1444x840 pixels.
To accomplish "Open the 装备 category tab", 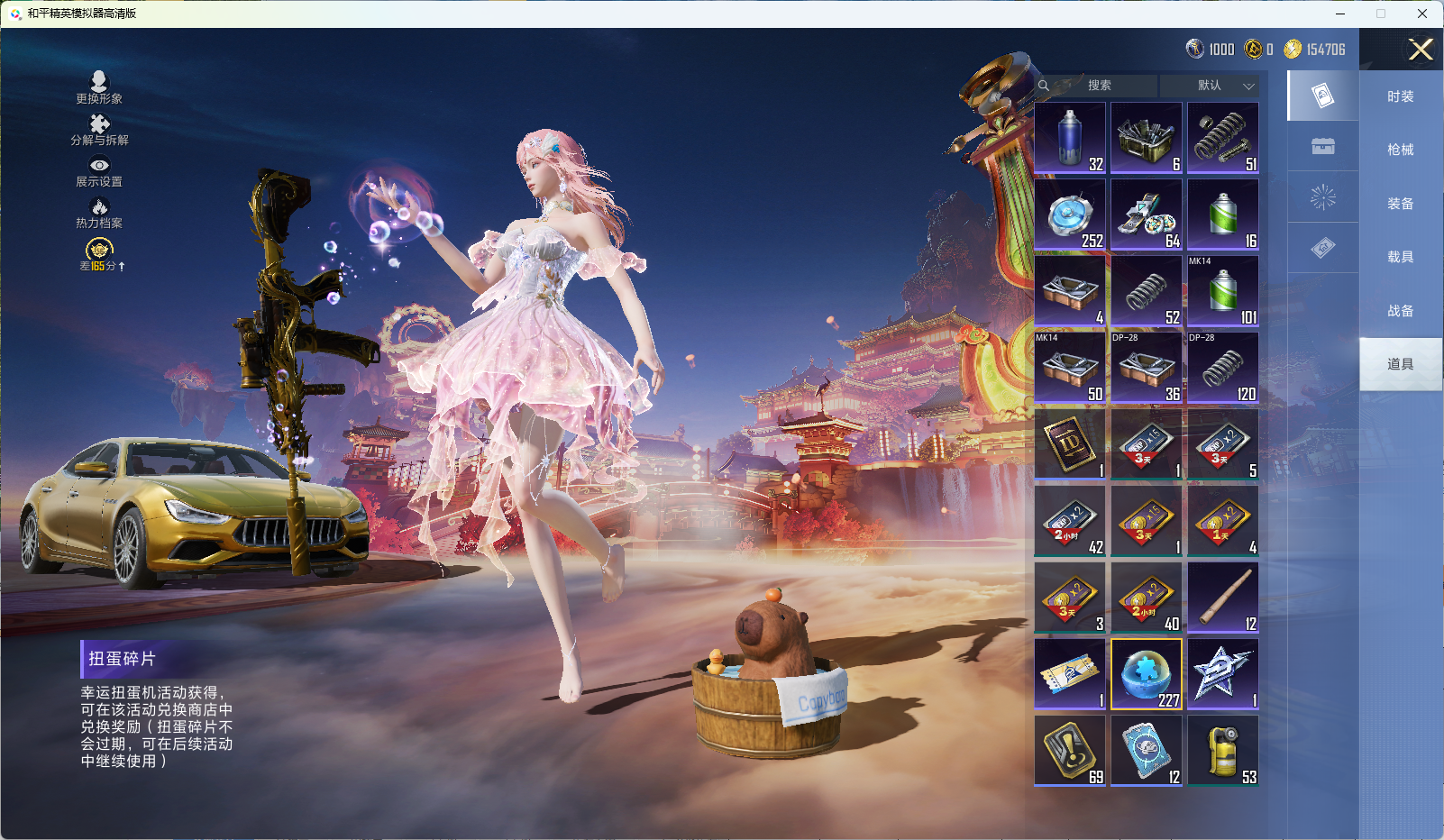I will click(1400, 204).
